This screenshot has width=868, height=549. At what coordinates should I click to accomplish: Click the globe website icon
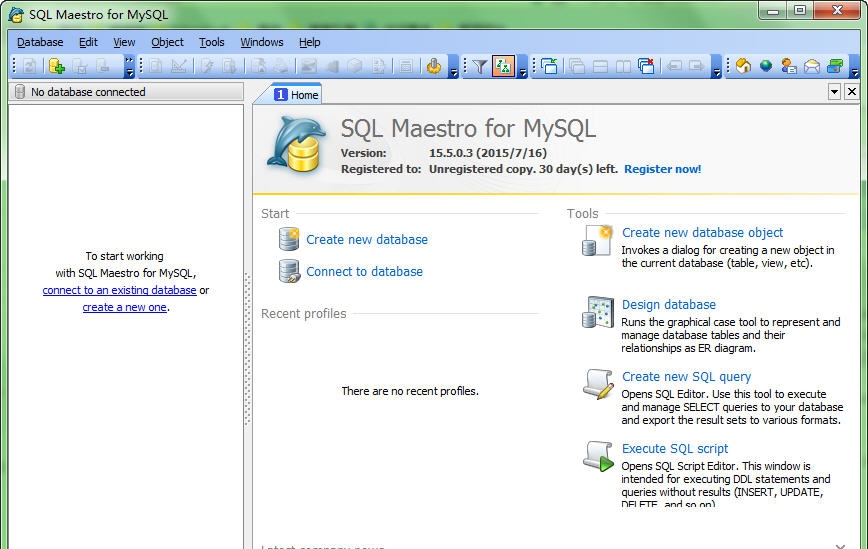(766, 66)
